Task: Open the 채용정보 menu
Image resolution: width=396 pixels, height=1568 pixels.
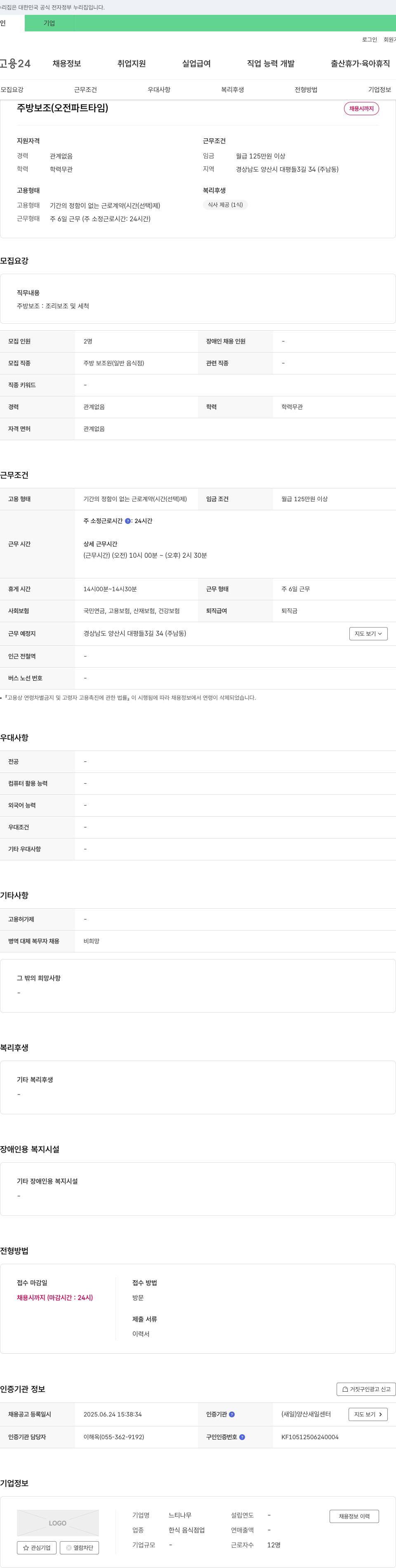Action: pyautogui.click(x=66, y=63)
